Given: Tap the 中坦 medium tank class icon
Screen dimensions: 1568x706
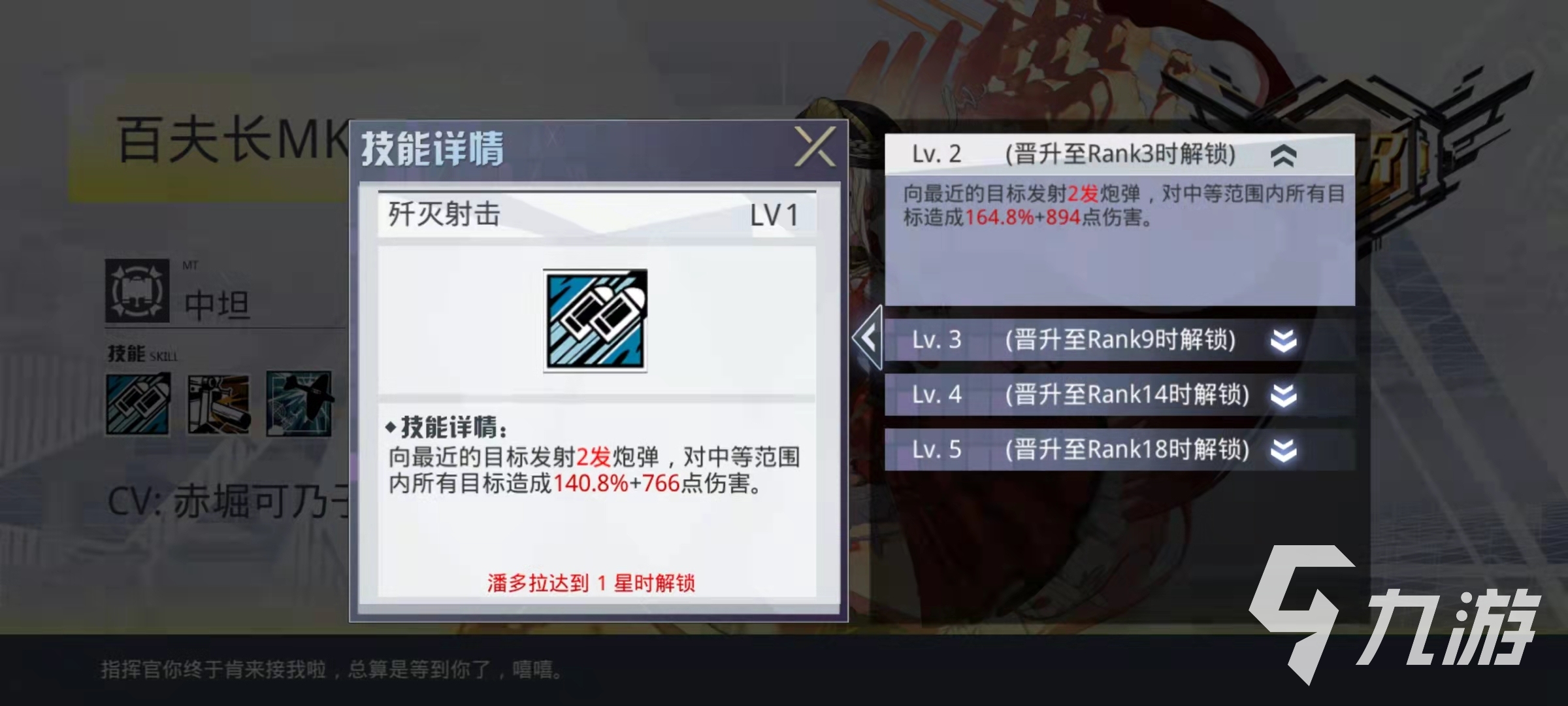Looking at the screenshot, I should click(x=137, y=291).
